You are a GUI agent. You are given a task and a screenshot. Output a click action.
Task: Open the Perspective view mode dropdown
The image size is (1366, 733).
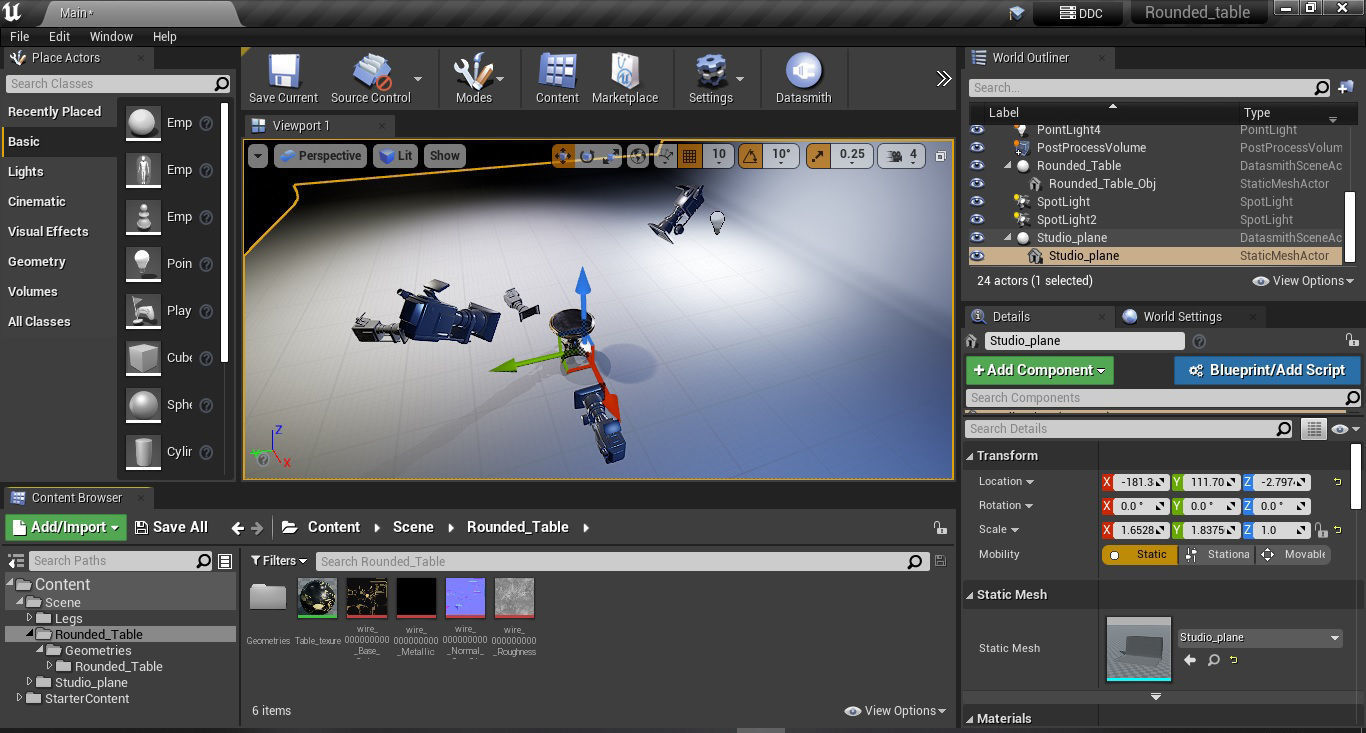tap(320, 155)
